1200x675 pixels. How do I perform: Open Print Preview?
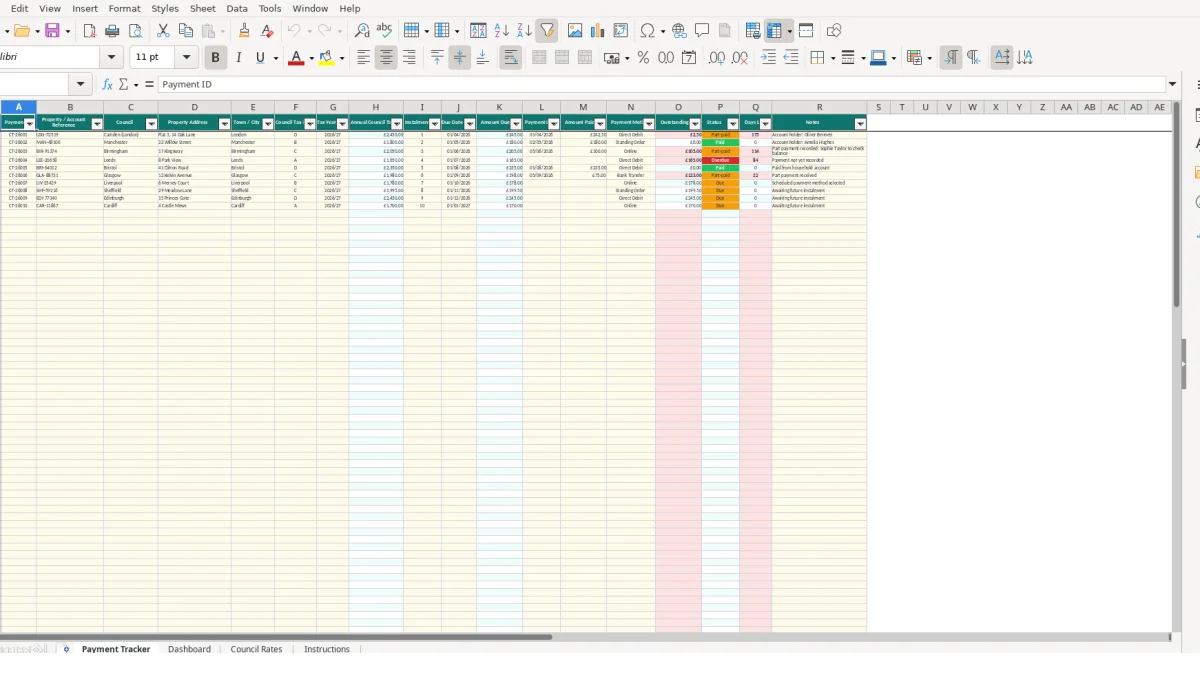click(x=136, y=31)
